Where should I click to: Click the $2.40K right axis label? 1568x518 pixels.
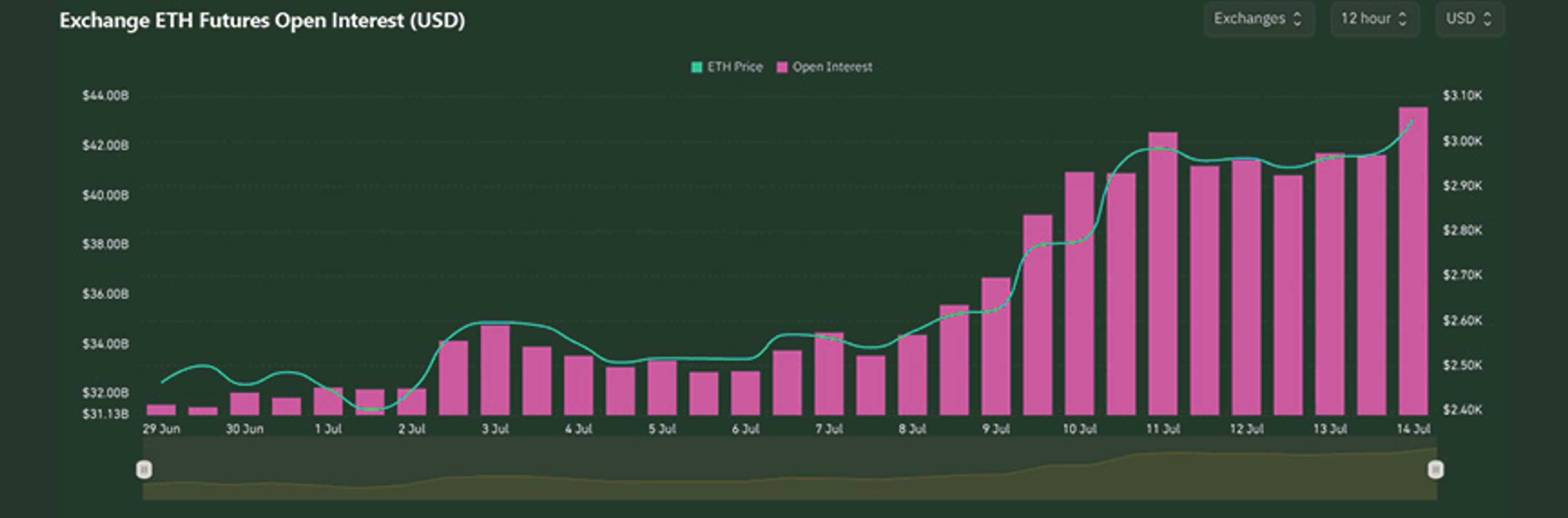point(1462,410)
